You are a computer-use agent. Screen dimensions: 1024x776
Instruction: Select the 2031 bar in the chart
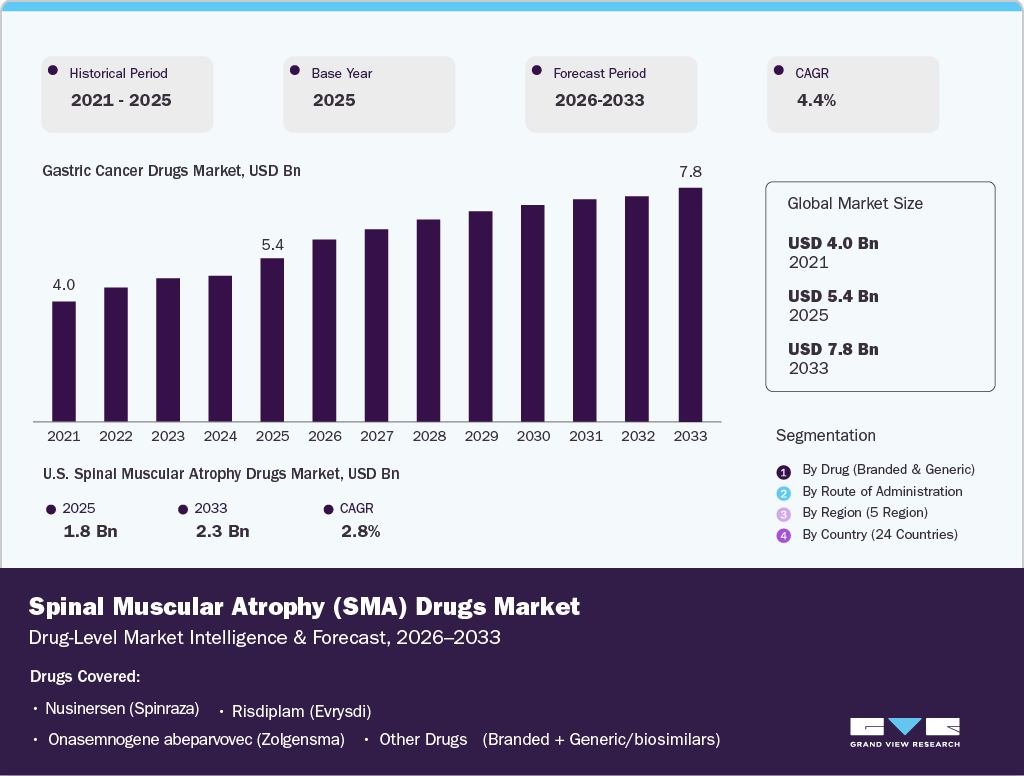(x=585, y=310)
